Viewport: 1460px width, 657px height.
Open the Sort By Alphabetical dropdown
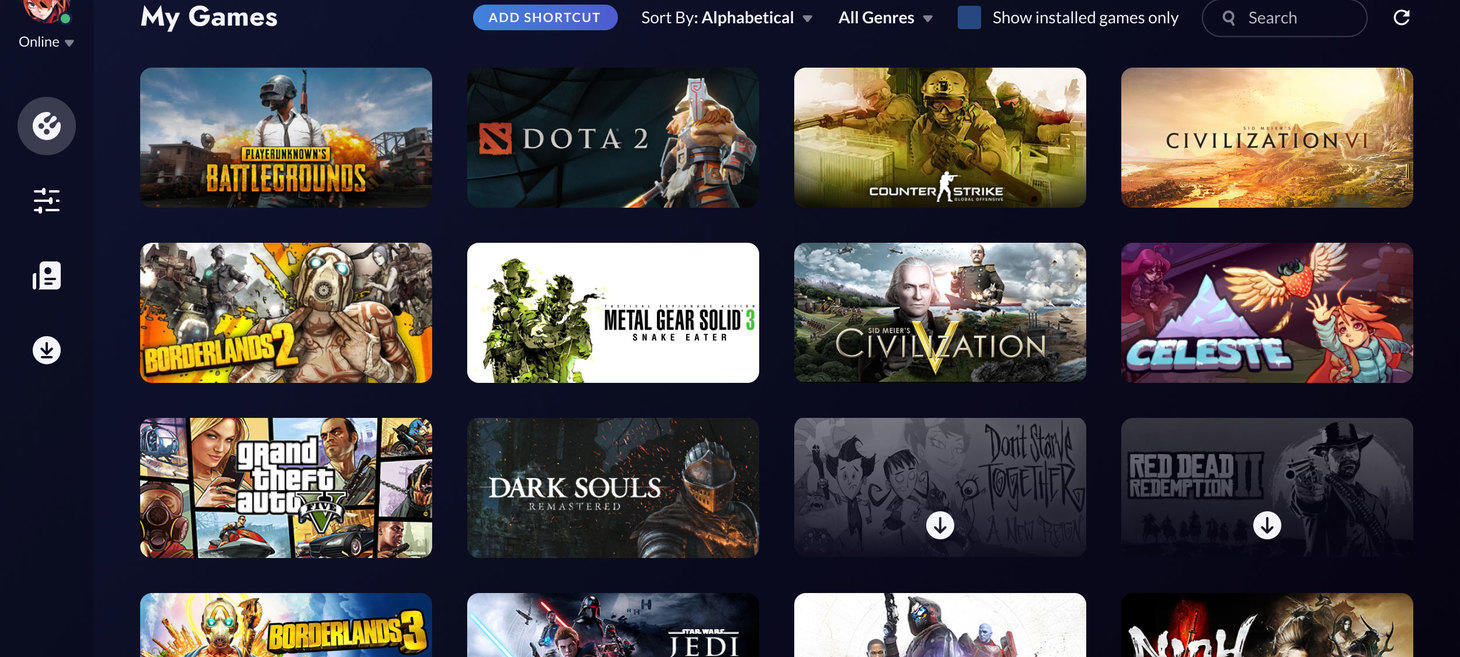click(x=727, y=18)
